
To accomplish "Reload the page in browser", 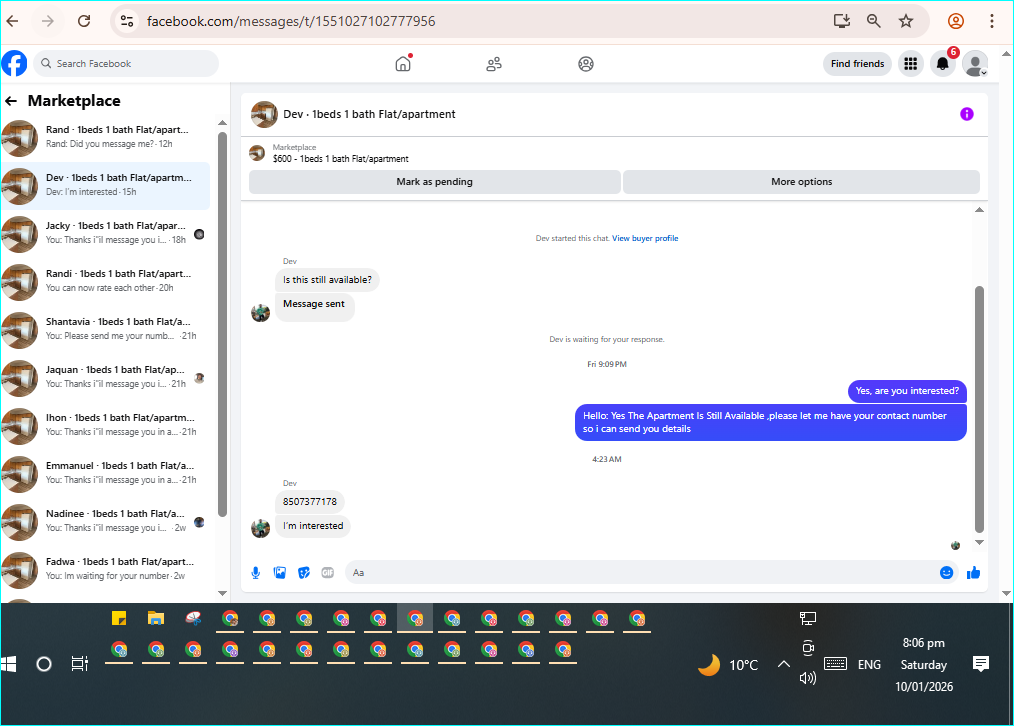I will pos(84,21).
